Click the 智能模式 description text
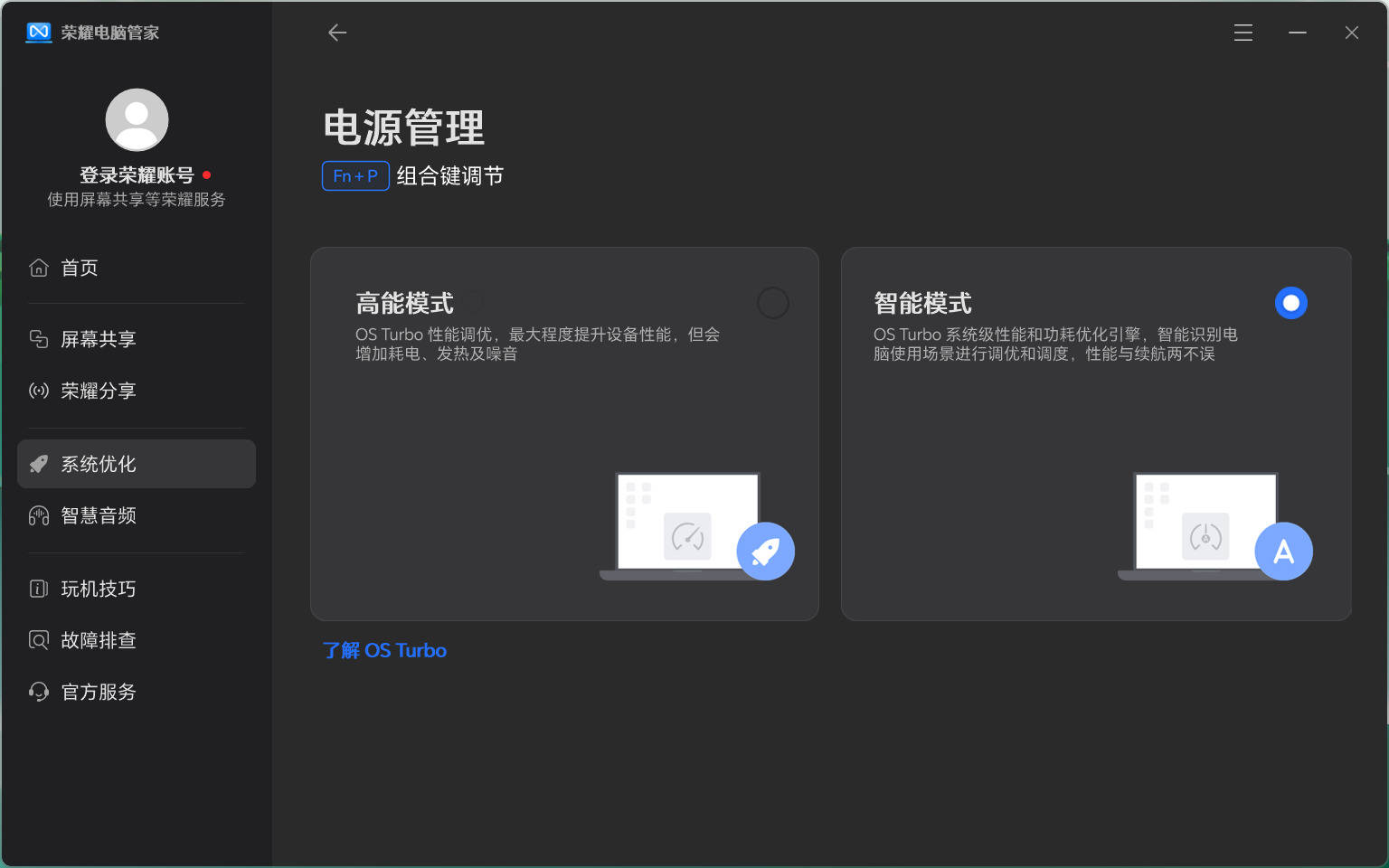The image size is (1389, 868). click(1055, 344)
